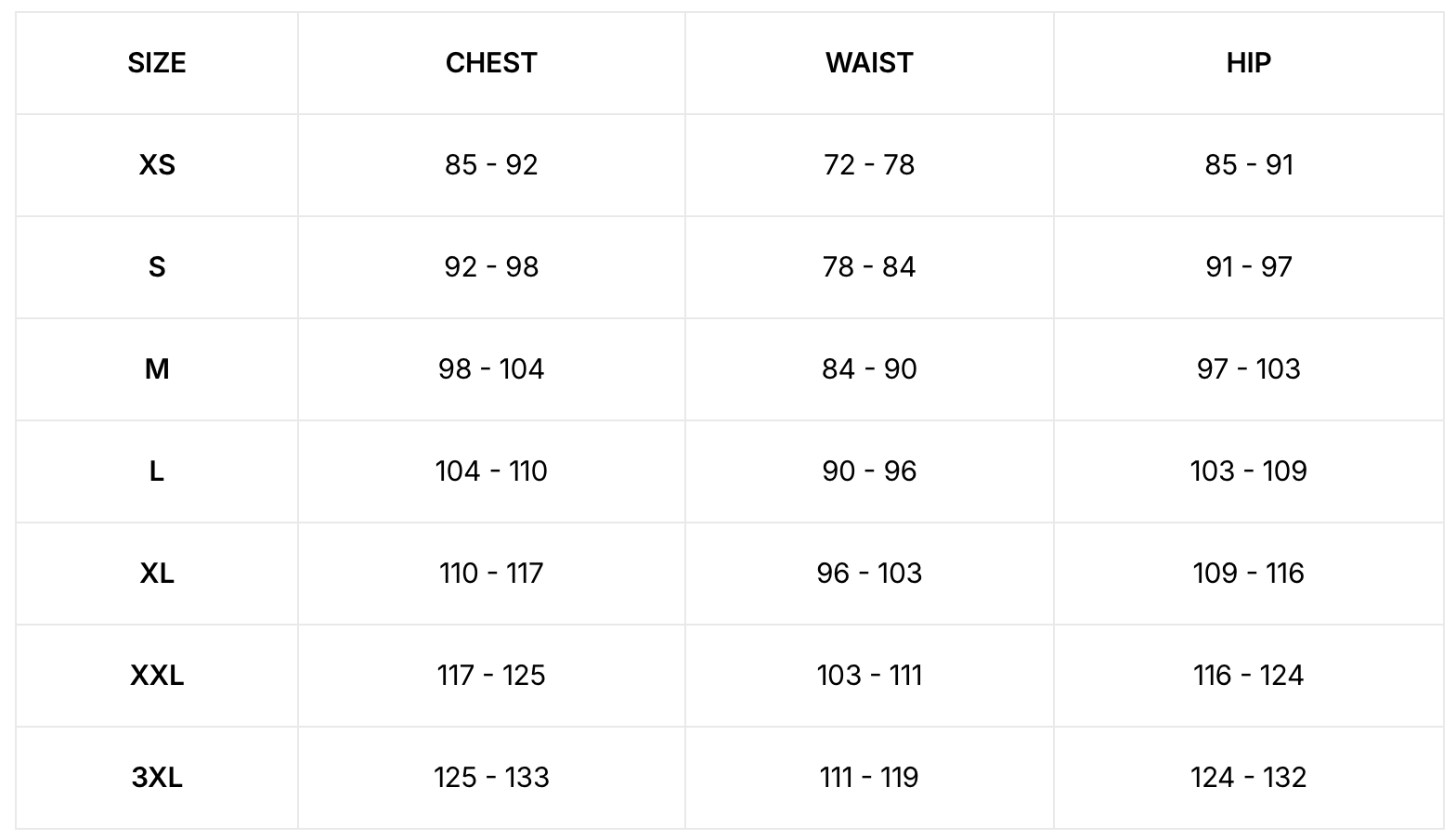Select the S size row label
Screen dimensions: 1456x839
[x=157, y=267]
